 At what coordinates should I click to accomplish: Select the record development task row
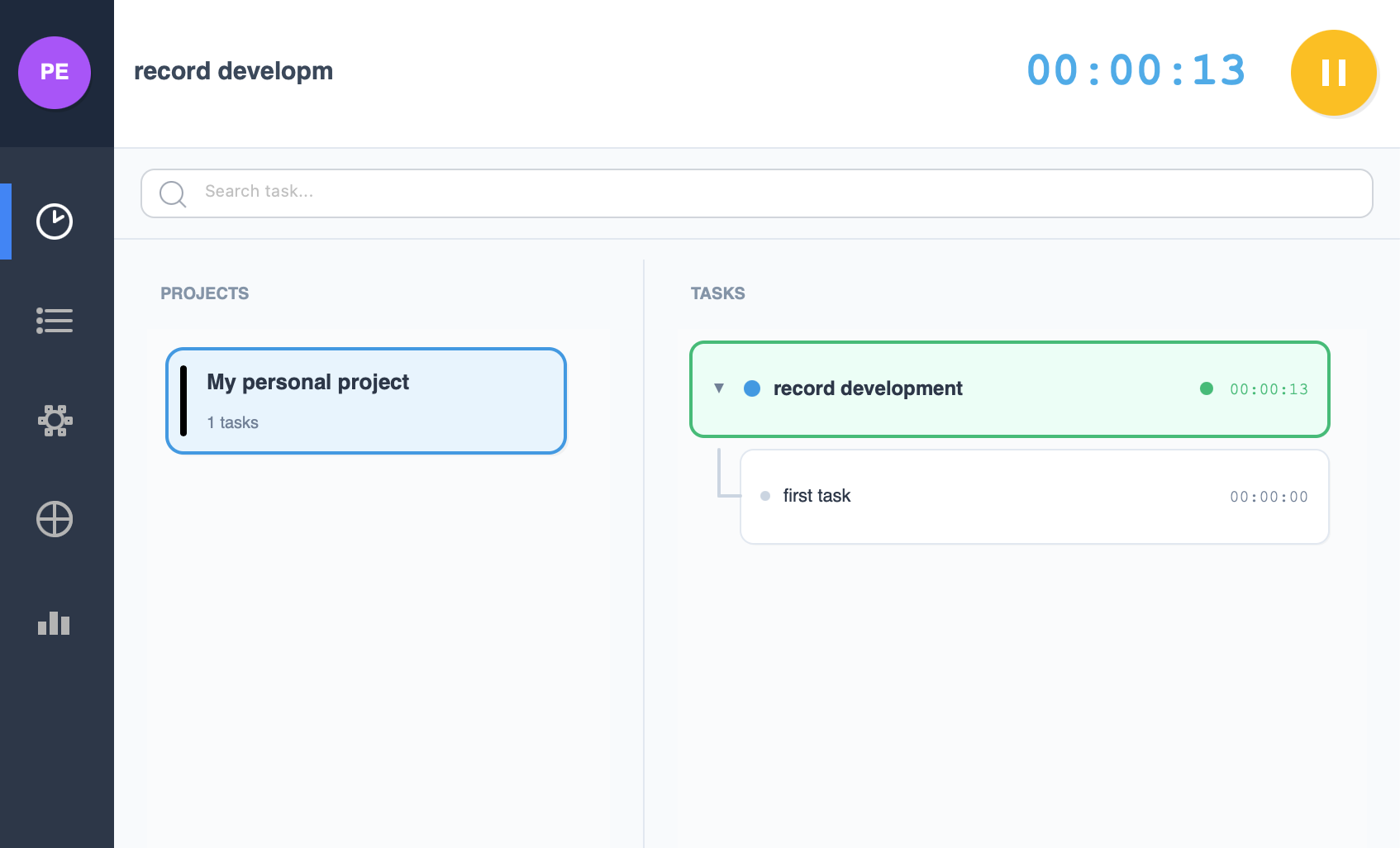coord(1010,389)
